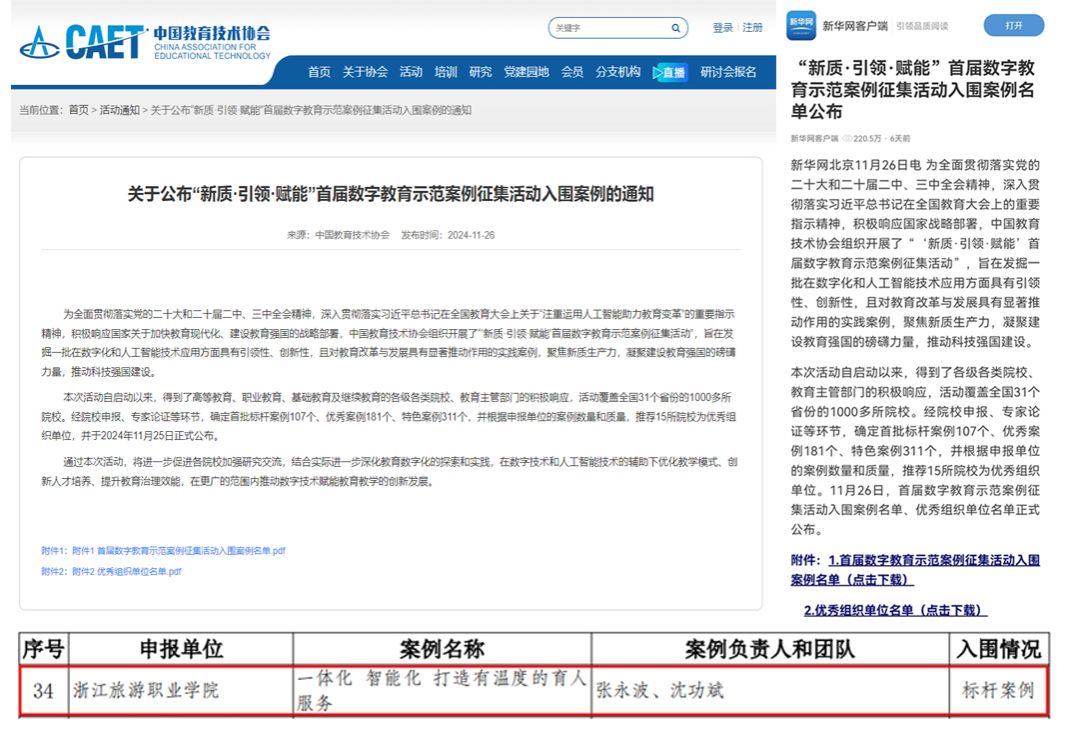Open the 培训 menu item
Screen dimensions: 1068x739
pos(445,72)
